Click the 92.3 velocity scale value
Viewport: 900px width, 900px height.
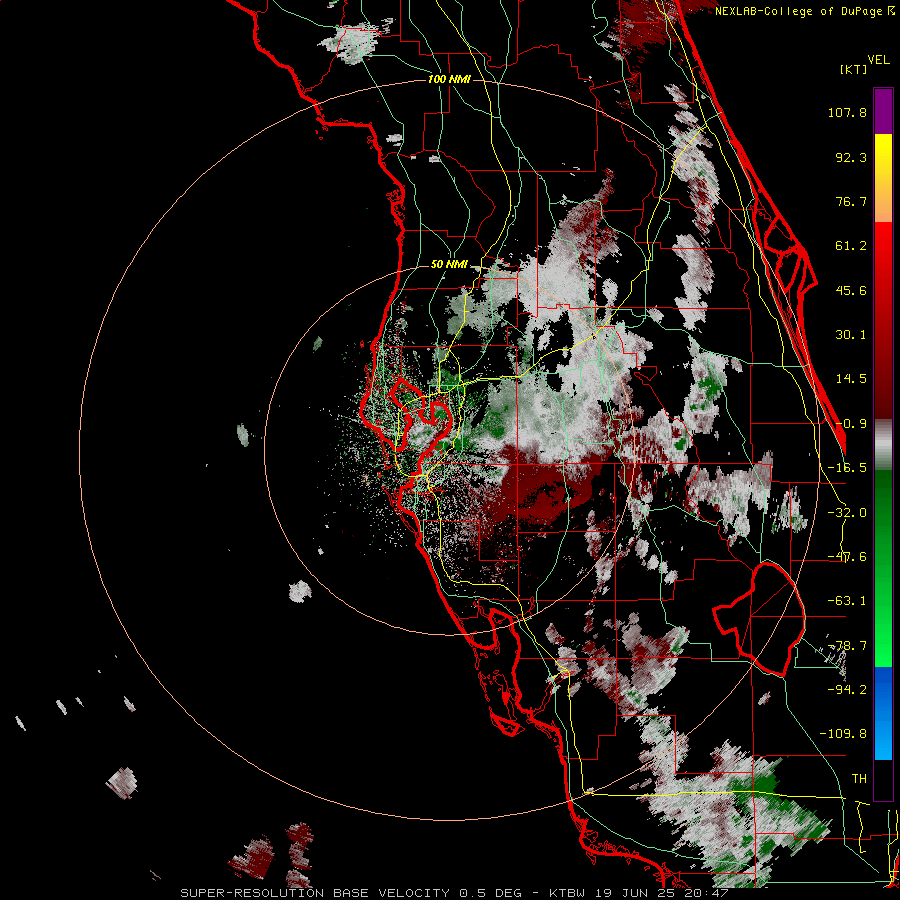tap(851, 157)
